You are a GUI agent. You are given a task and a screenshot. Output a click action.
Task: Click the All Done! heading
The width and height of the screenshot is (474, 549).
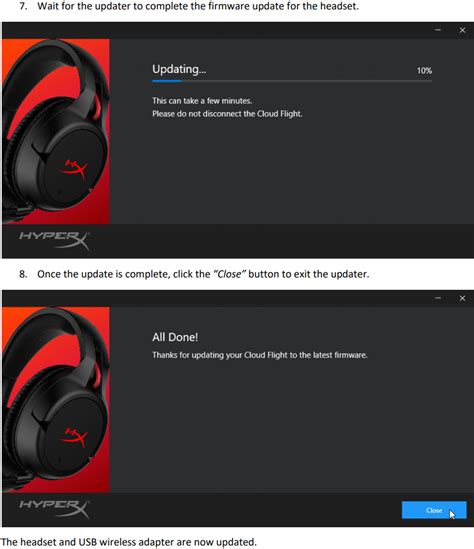(x=175, y=337)
